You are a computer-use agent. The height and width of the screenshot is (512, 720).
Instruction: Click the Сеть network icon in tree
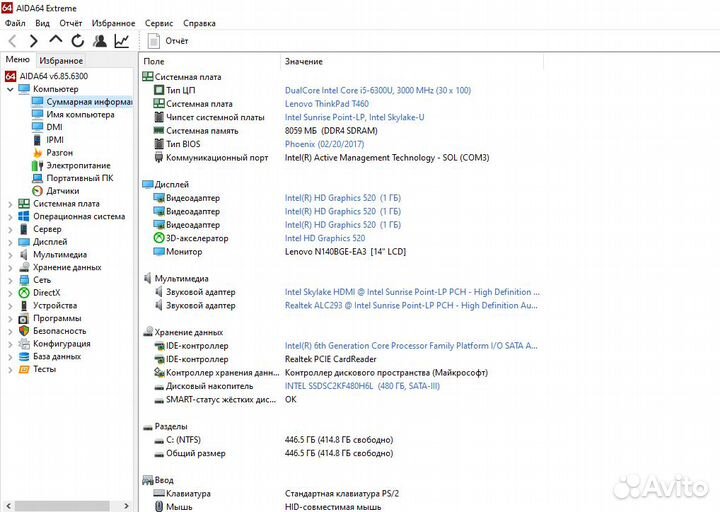(24, 280)
